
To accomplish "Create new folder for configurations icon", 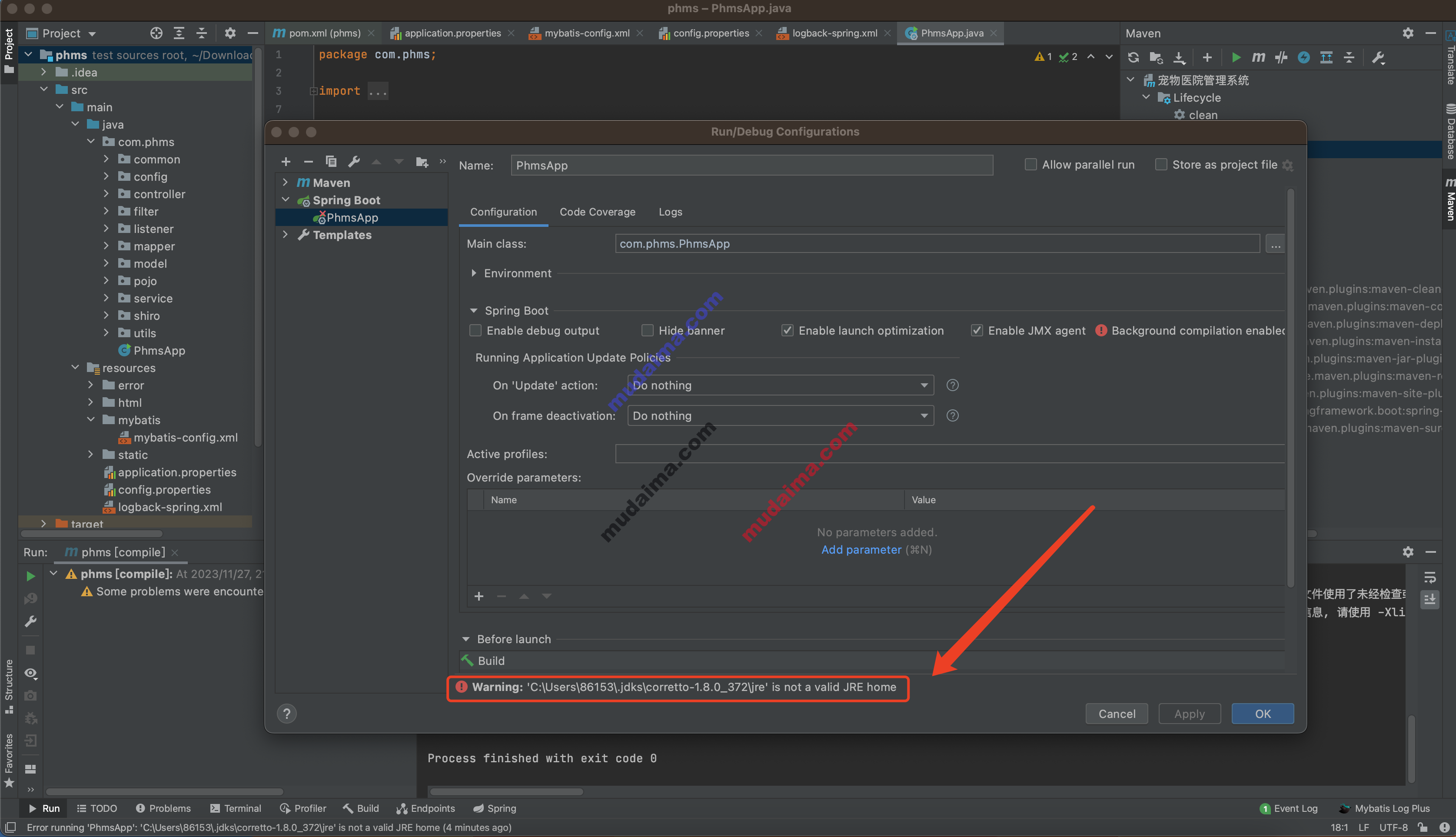I will click(422, 162).
